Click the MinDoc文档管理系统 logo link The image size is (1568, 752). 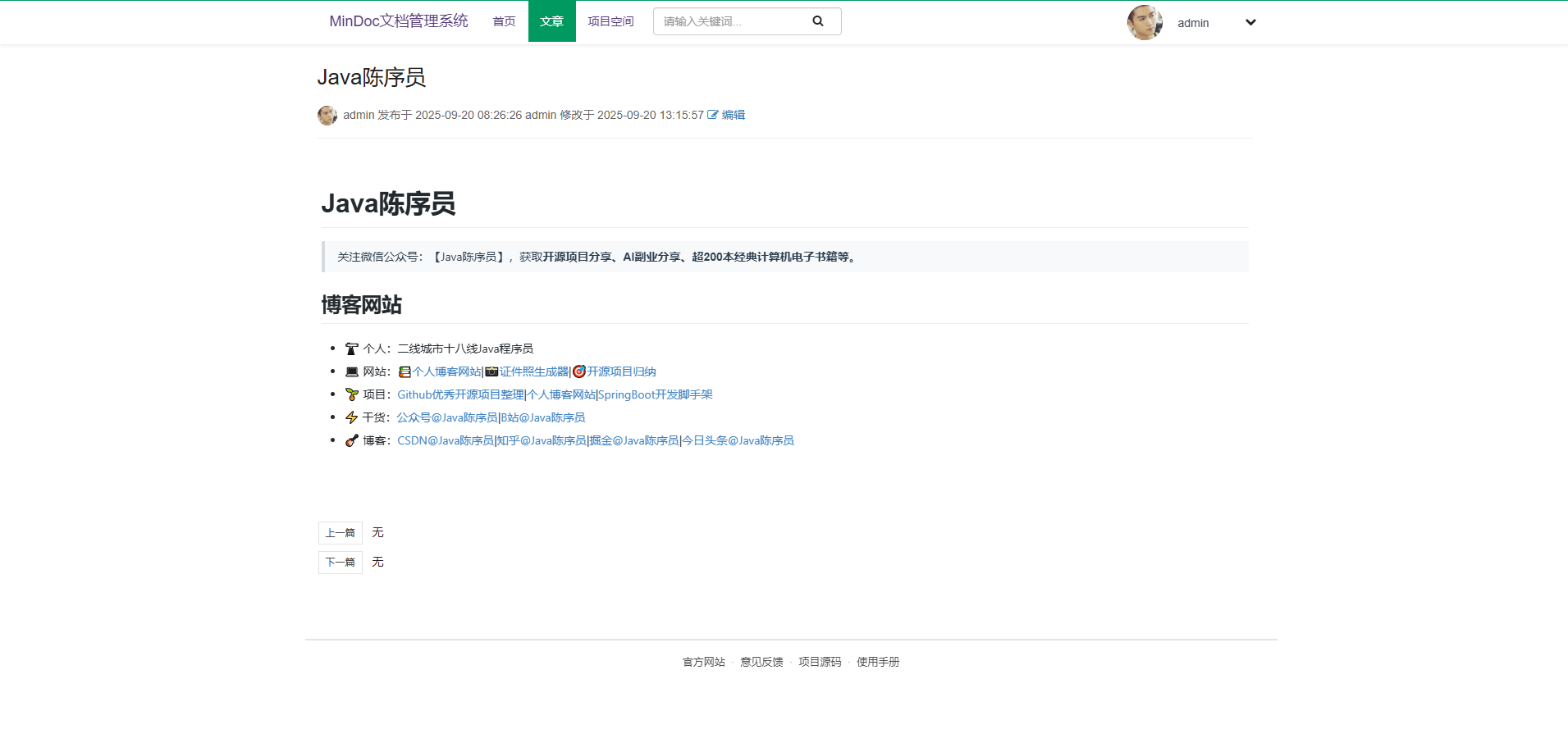pos(398,21)
